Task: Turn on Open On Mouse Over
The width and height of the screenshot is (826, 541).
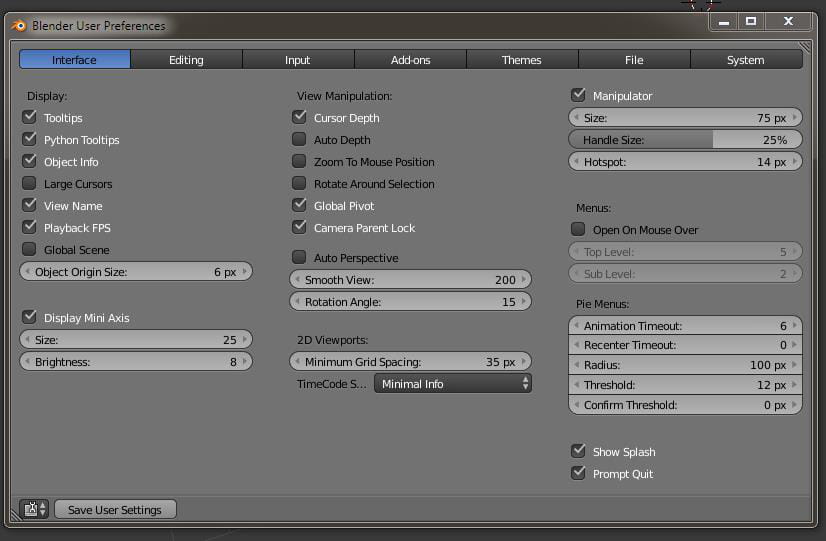Action: (x=578, y=230)
